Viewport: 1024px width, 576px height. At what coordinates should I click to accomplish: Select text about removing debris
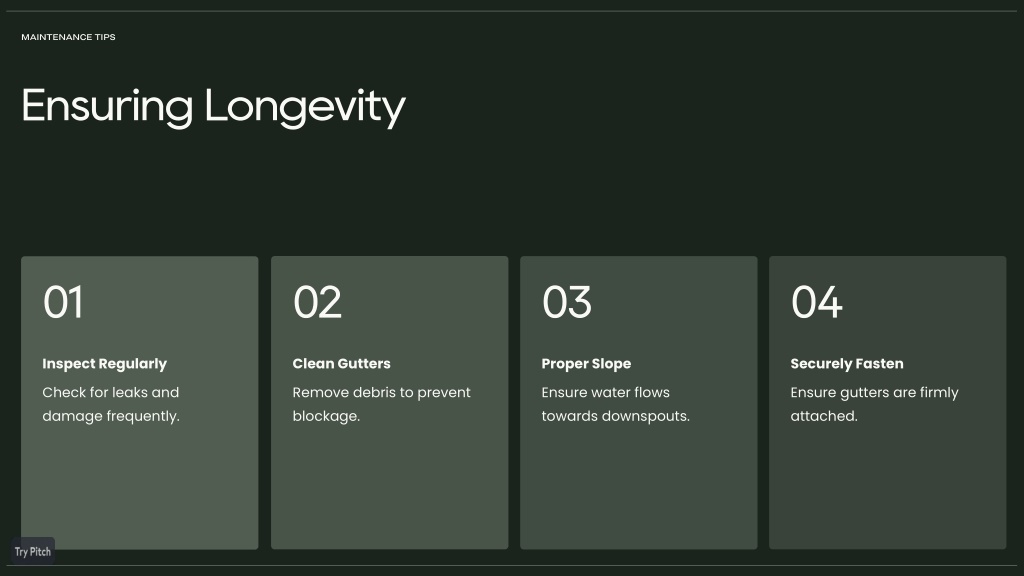pos(381,404)
